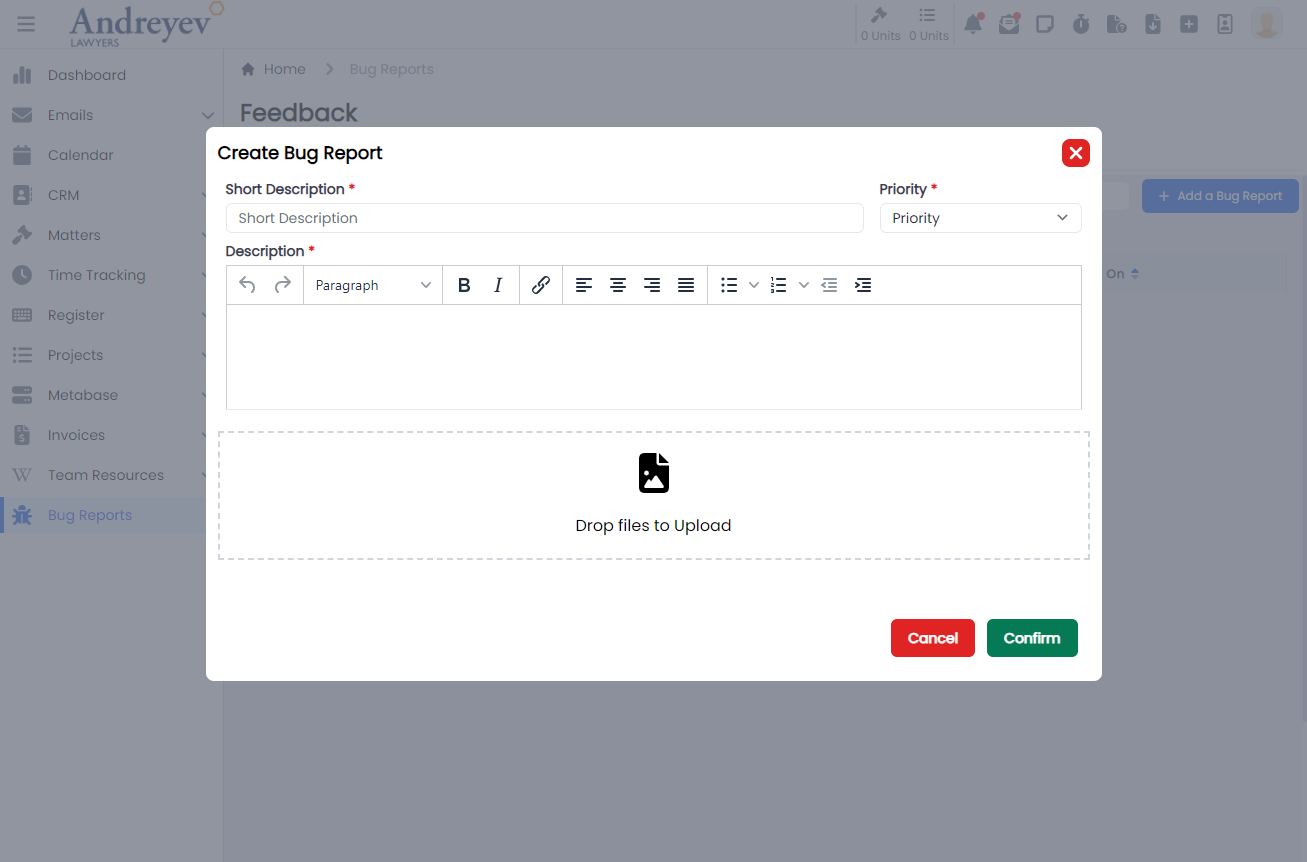Close the Create Bug Report dialog

tap(1075, 153)
